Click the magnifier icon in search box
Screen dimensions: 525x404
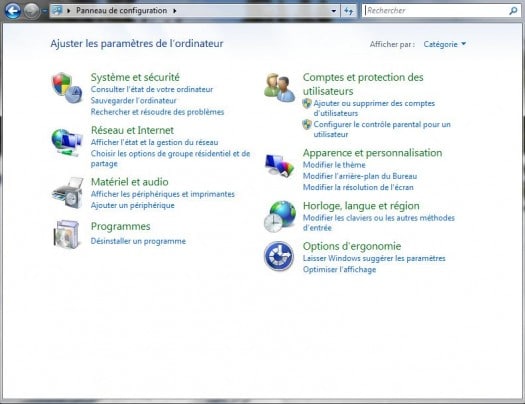click(513, 11)
